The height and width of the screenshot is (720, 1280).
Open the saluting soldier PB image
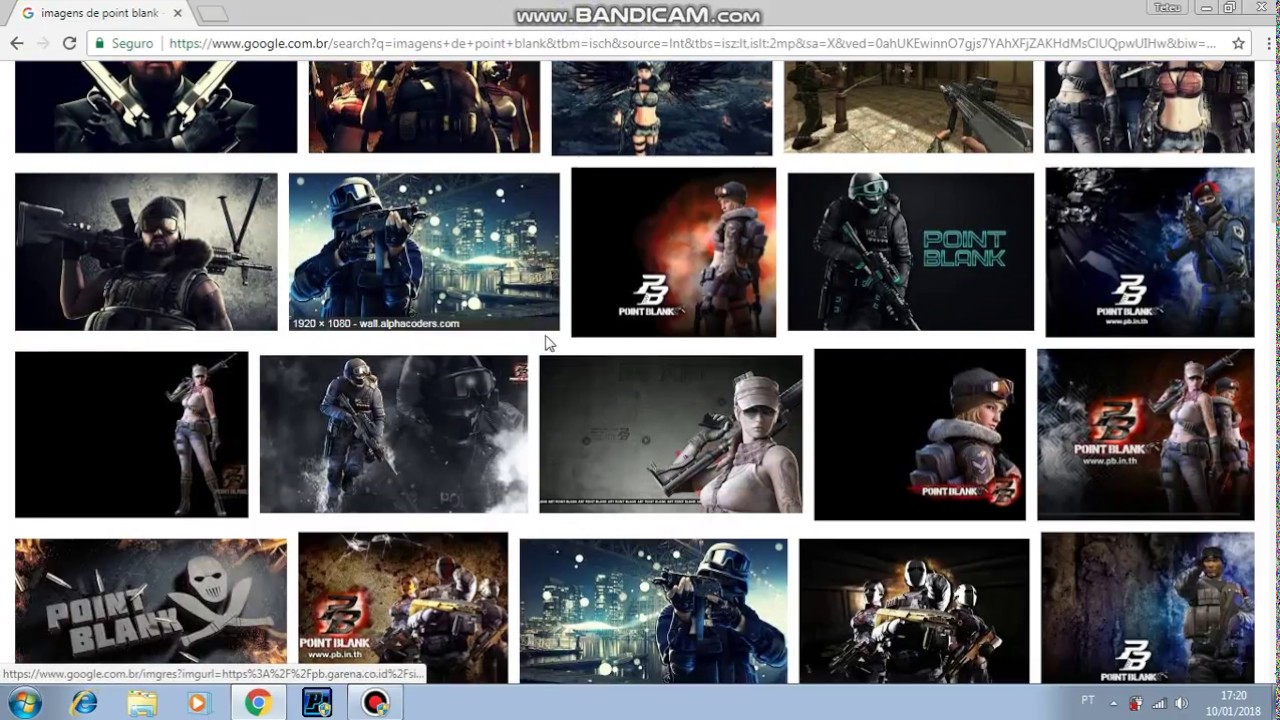tap(1147, 607)
